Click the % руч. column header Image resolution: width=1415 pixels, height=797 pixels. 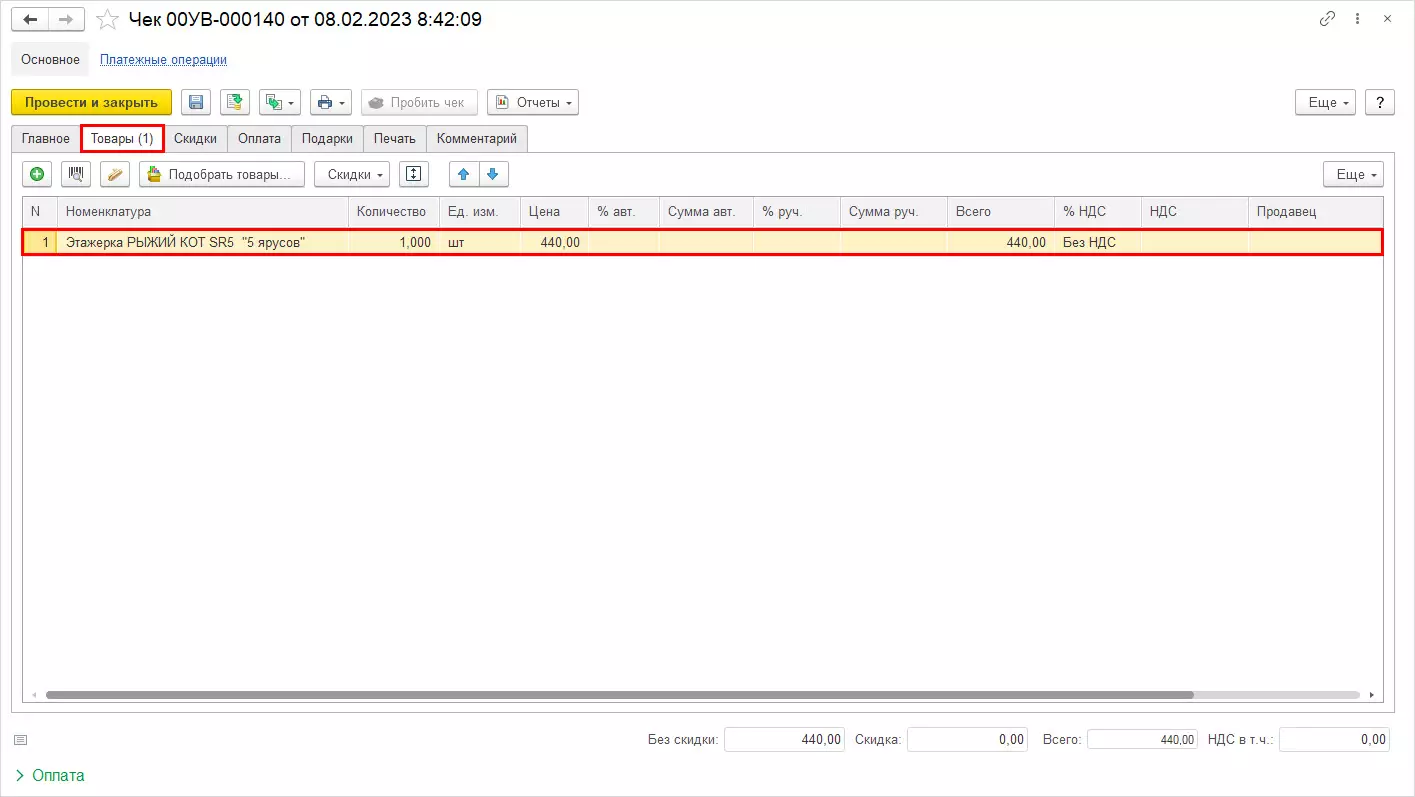pos(797,211)
